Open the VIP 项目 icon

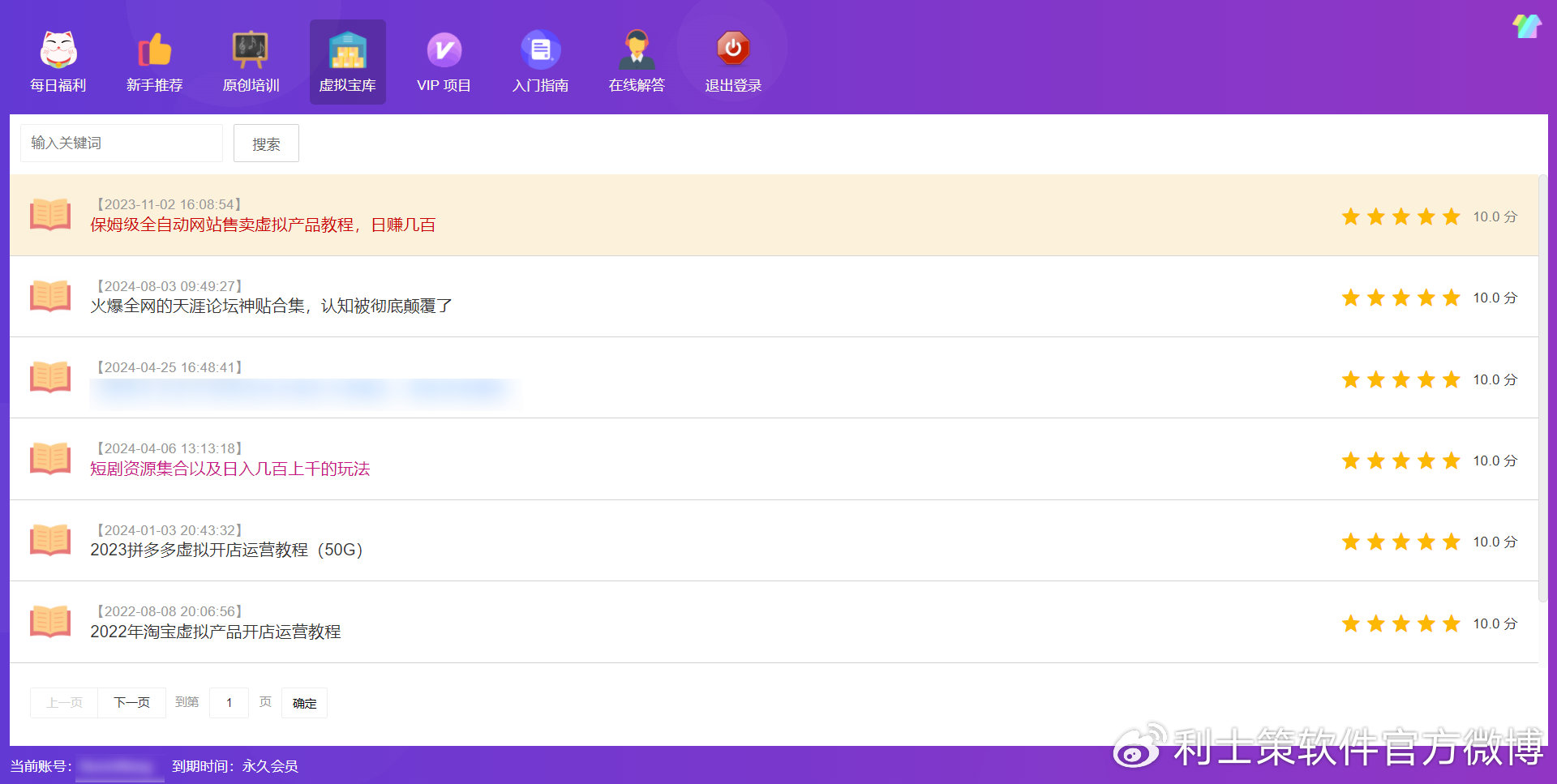(444, 50)
